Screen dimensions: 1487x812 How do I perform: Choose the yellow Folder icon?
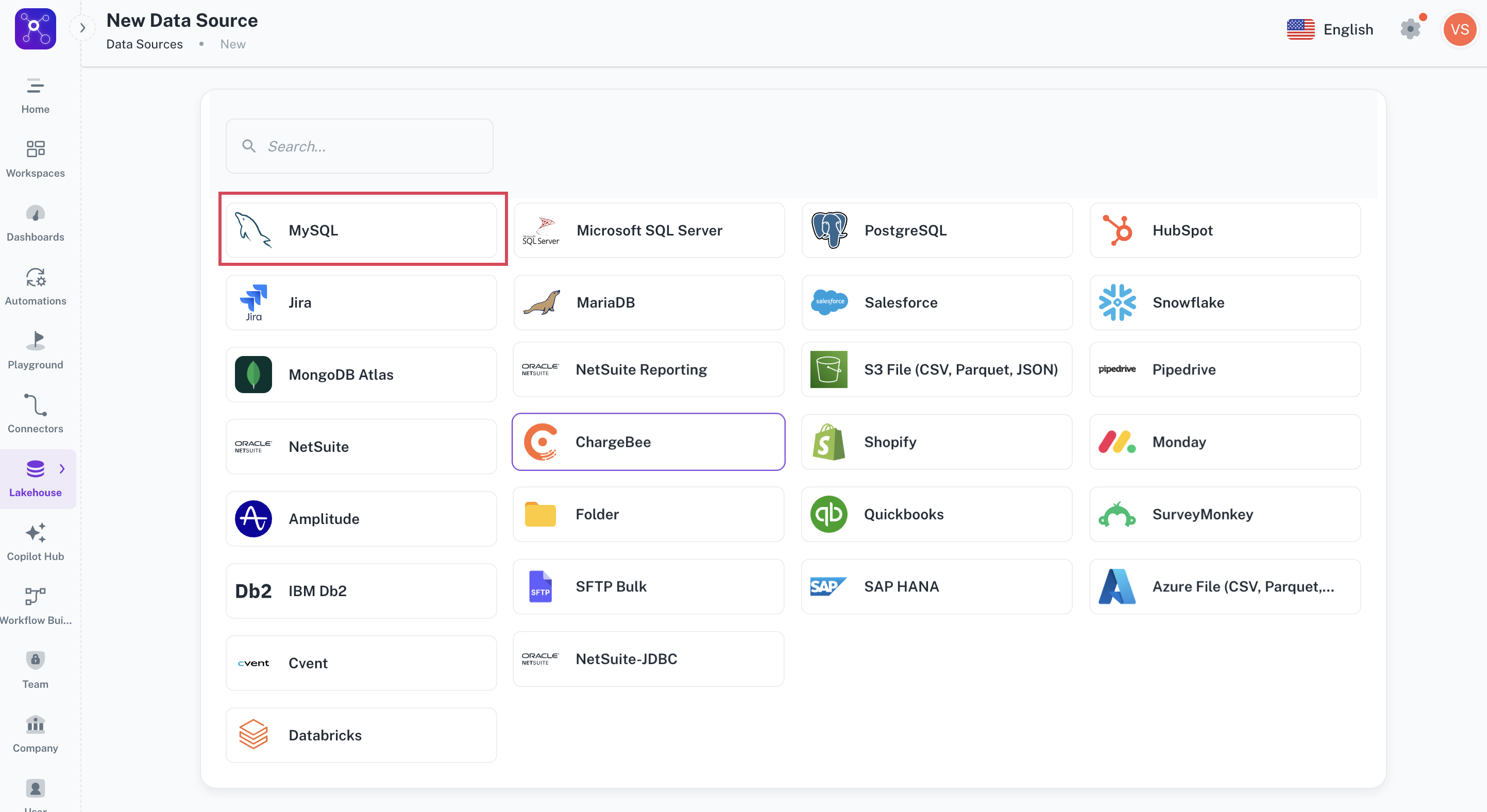[x=540, y=514]
